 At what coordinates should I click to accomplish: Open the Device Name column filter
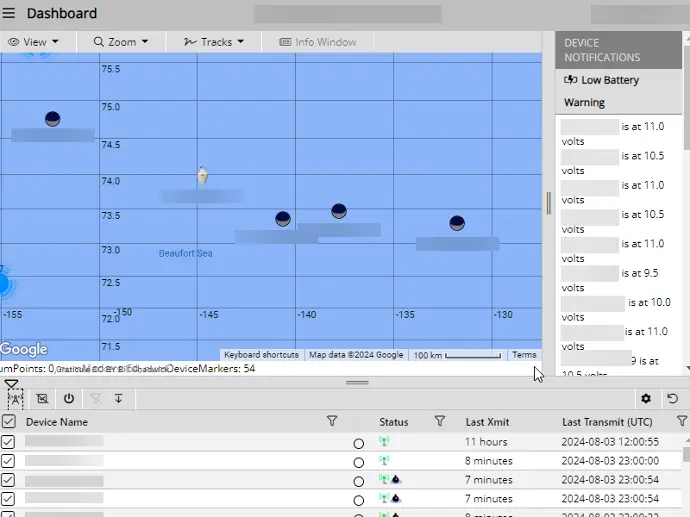332,421
